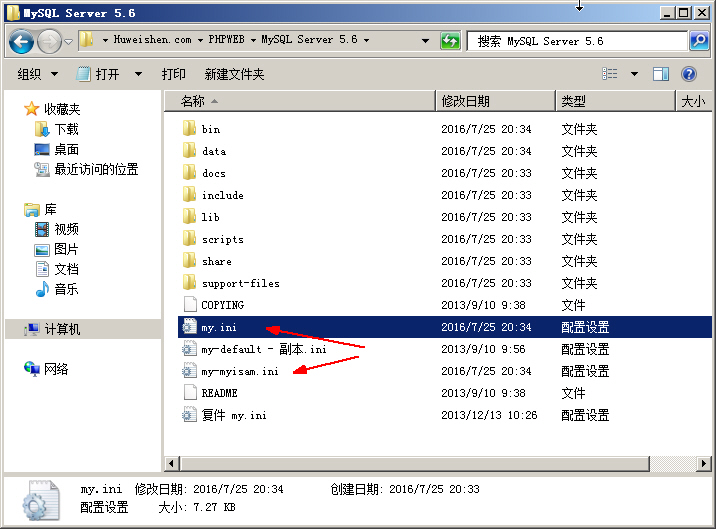
Task: Open the view options dropdown arrow
Action: click(632, 74)
